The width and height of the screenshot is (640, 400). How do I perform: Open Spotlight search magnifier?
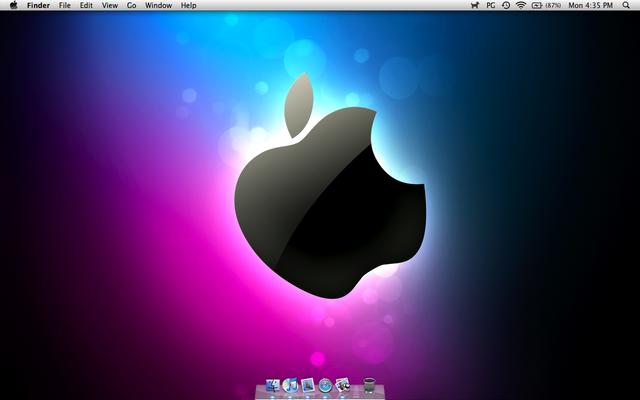click(626, 5)
